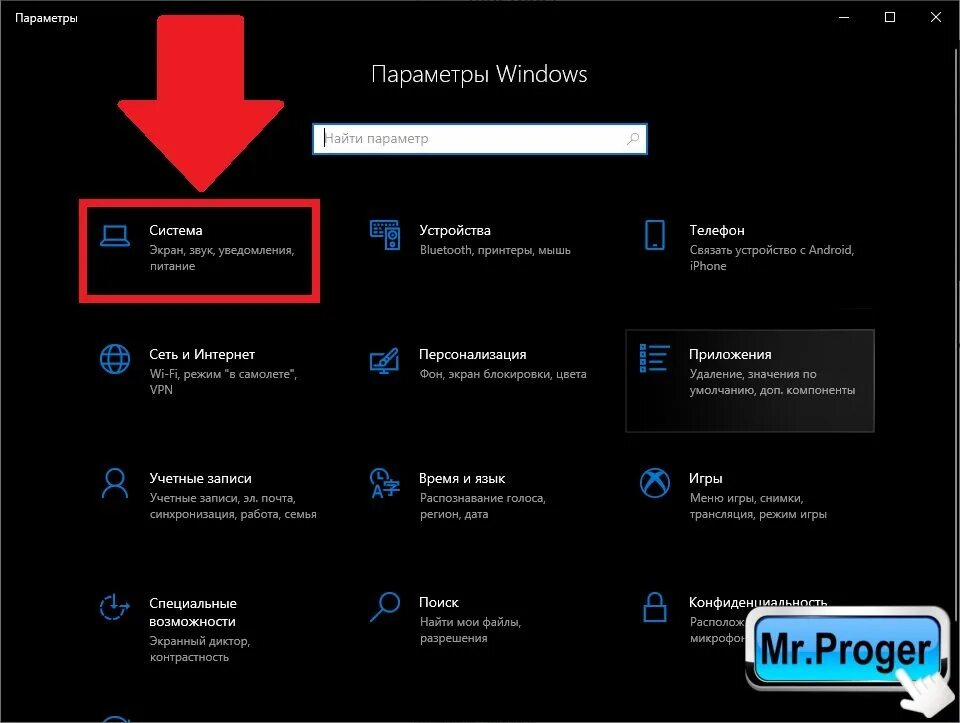Open the Устройства keyboard and speaker icon

(x=385, y=235)
